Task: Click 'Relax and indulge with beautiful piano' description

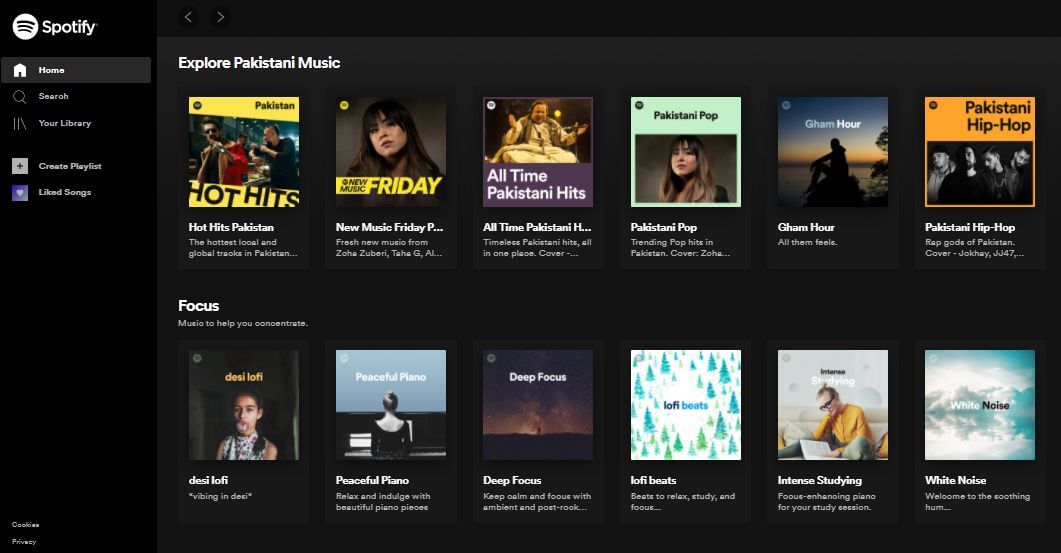Action: [x=383, y=502]
